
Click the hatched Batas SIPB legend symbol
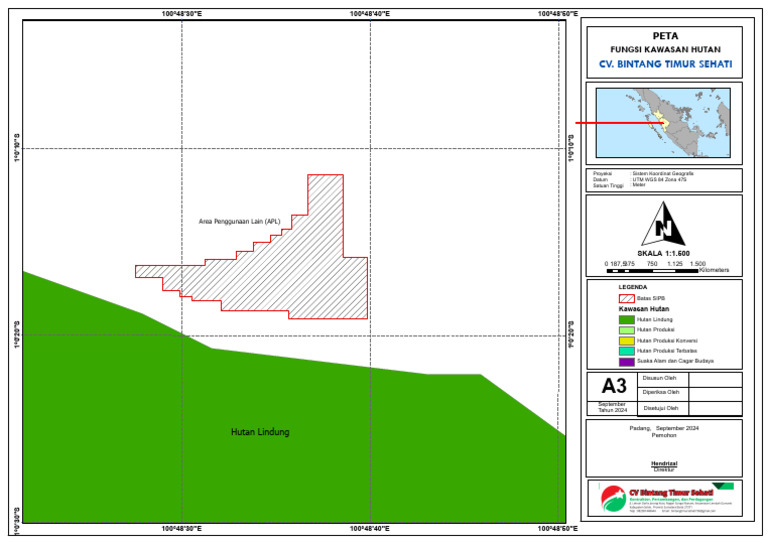tap(626, 298)
